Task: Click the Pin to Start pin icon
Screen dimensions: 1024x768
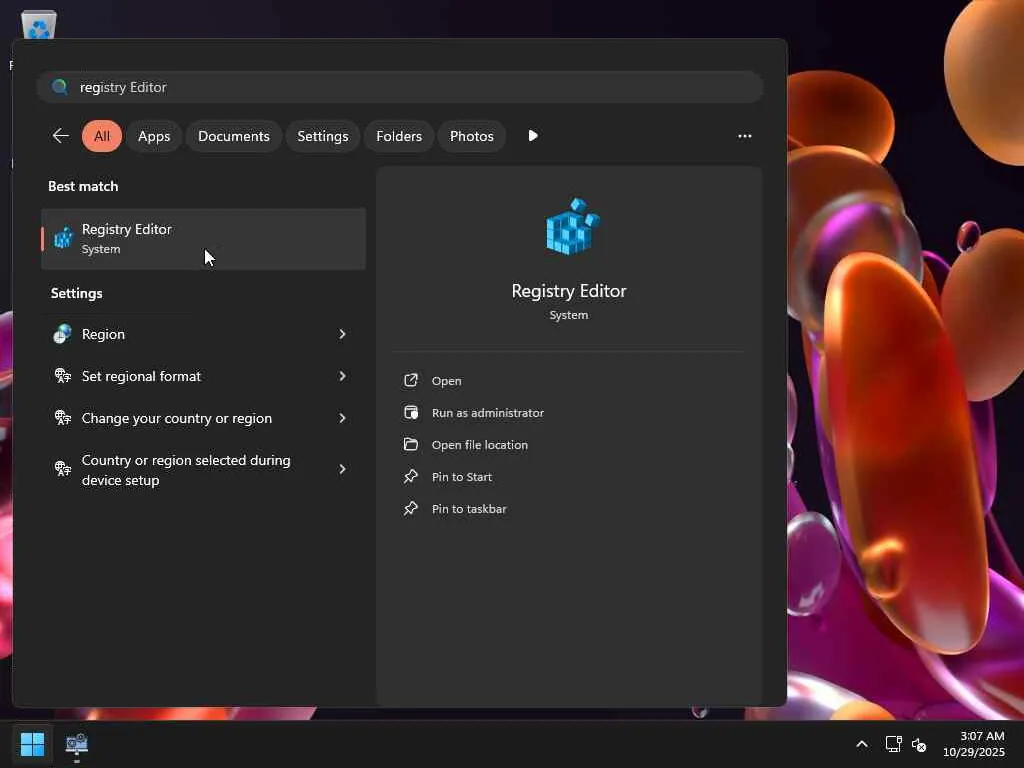Action: (x=411, y=476)
